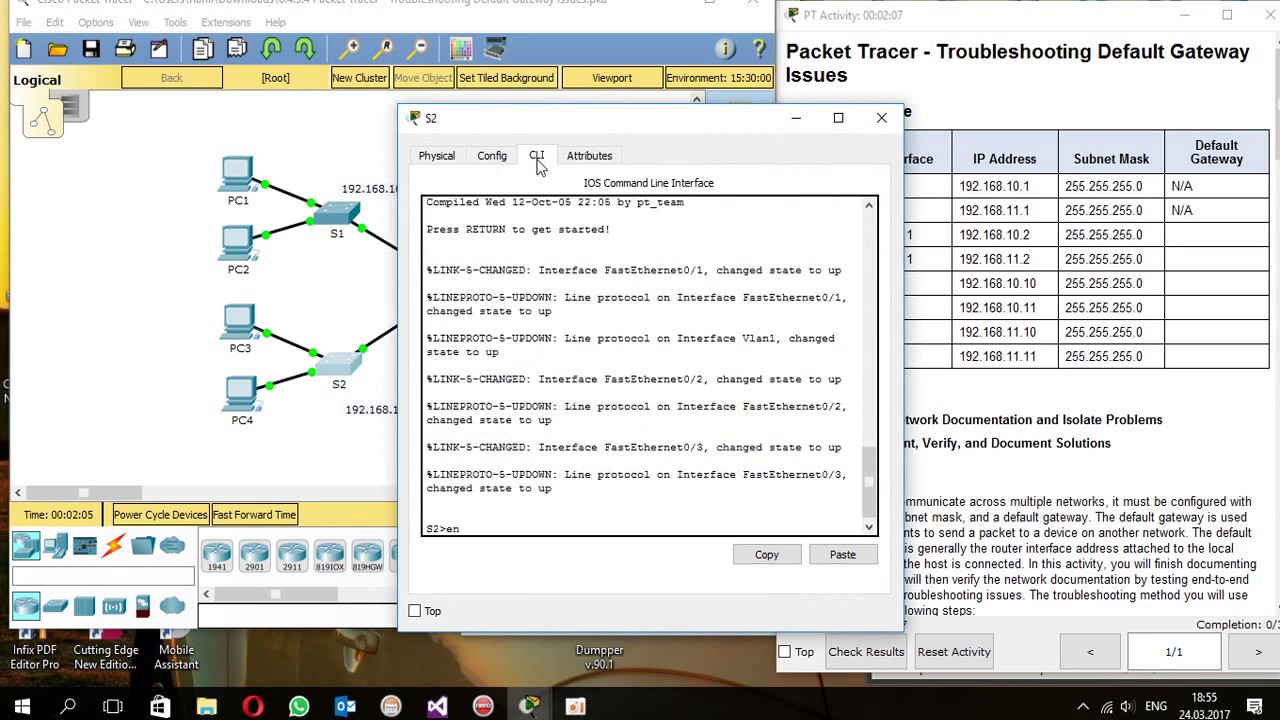Image resolution: width=1280 pixels, height=720 pixels.
Task: Click the network information icon
Action: click(x=726, y=49)
